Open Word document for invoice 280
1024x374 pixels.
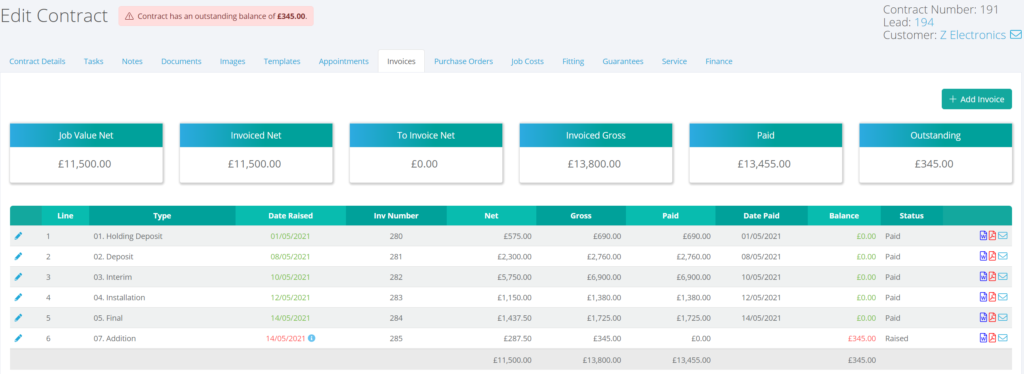[x=984, y=236]
